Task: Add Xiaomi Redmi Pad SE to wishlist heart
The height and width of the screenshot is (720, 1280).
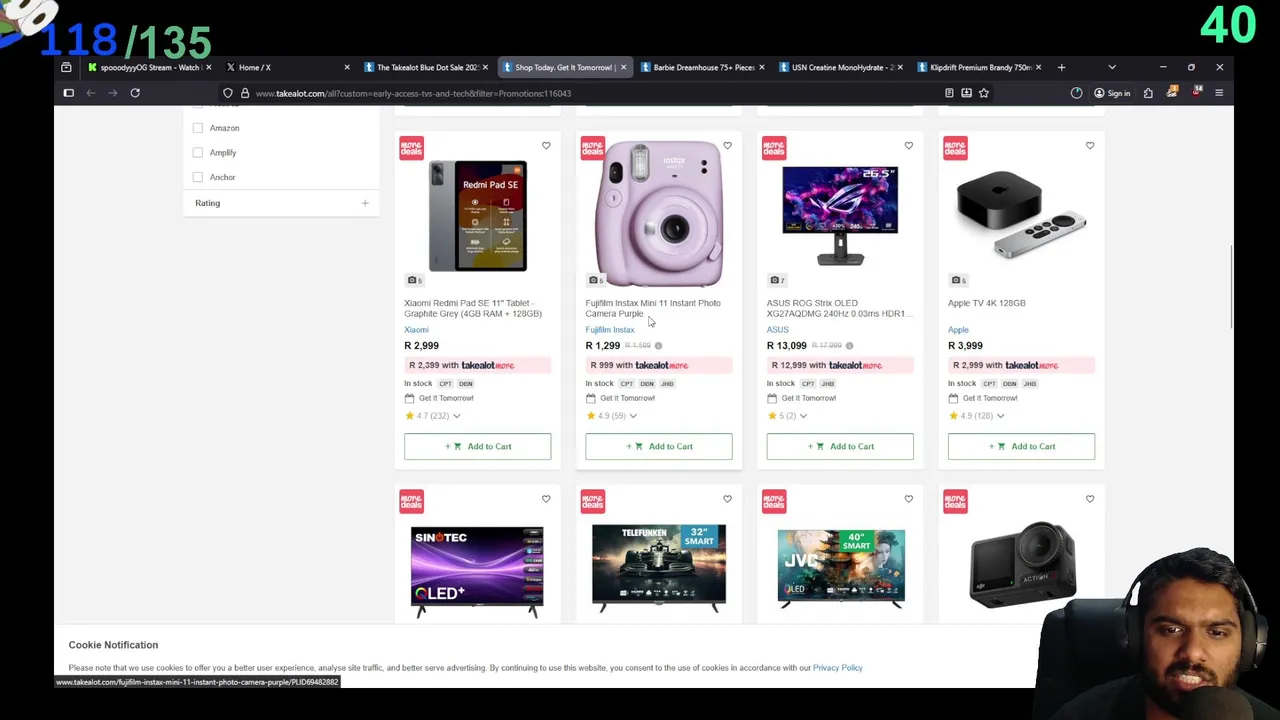Action: [x=546, y=146]
